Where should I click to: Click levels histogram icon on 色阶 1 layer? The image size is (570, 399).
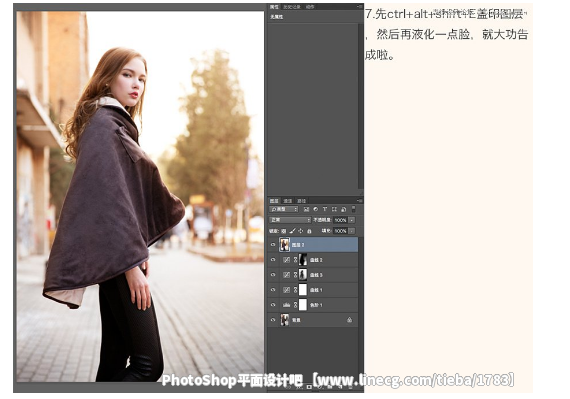coord(286,305)
